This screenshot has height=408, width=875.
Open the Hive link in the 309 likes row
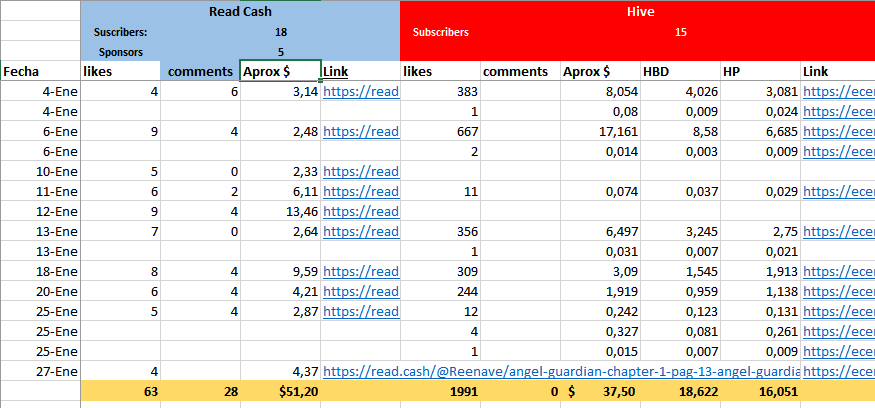pyautogui.click(x=839, y=271)
